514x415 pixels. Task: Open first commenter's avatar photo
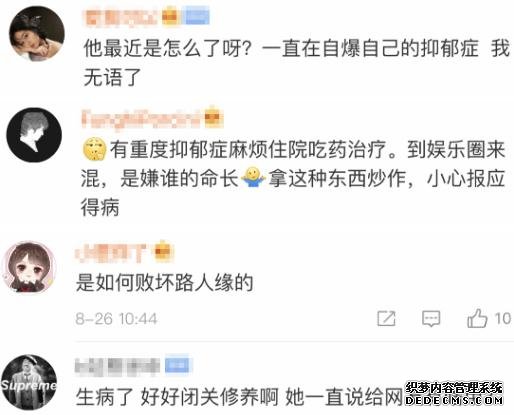click(x=37, y=34)
